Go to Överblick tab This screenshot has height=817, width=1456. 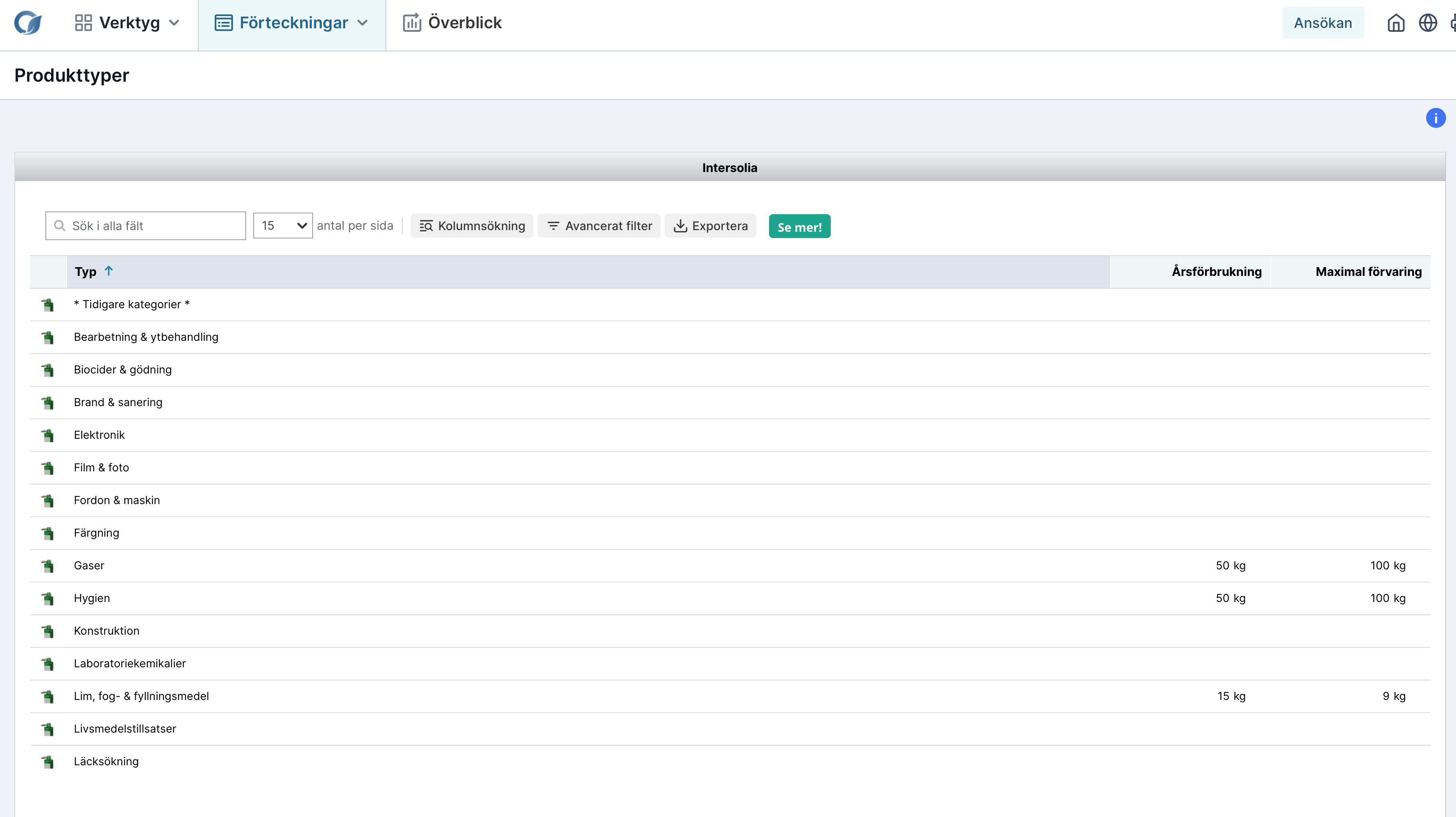[452, 23]
